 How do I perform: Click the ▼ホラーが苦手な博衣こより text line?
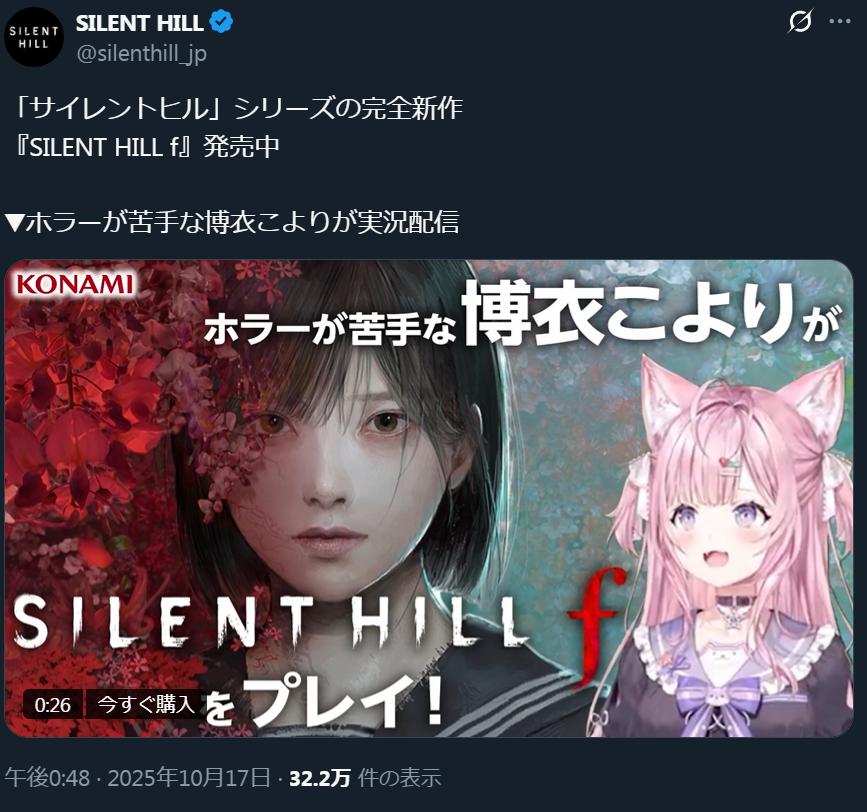click(232, 222)
